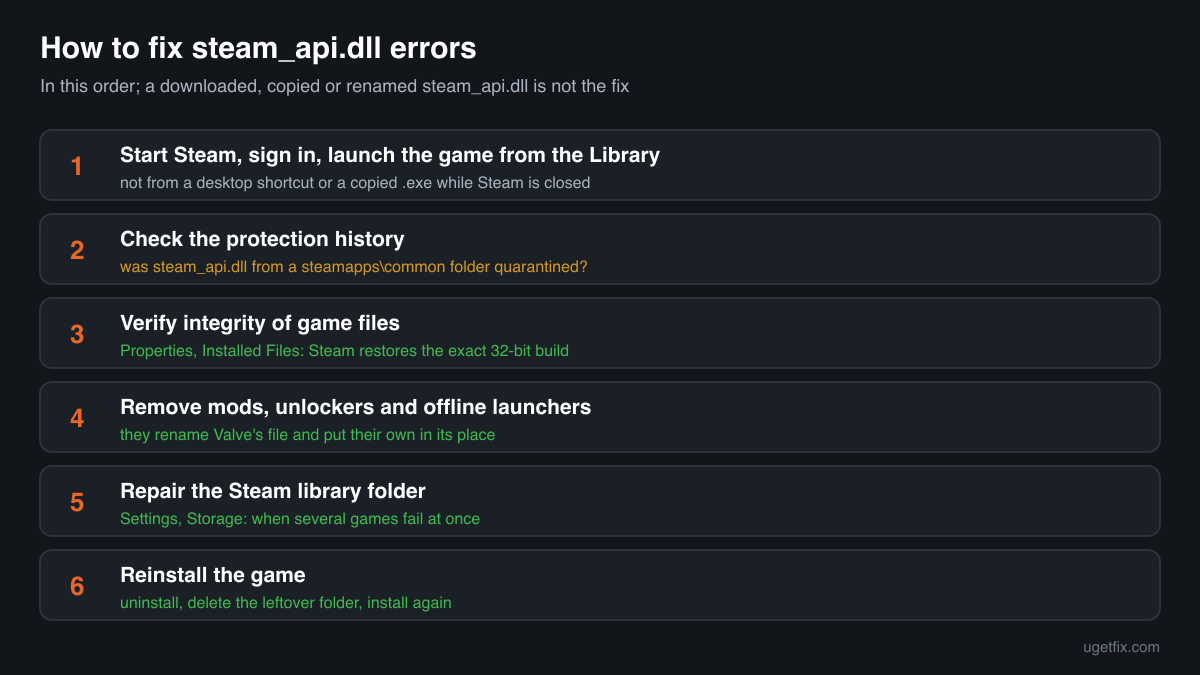Image resolution: width=1200 pixels, height=675 pixels.
Task: Select 'Verify integrity of game files' step title
Action: [260, 323]
